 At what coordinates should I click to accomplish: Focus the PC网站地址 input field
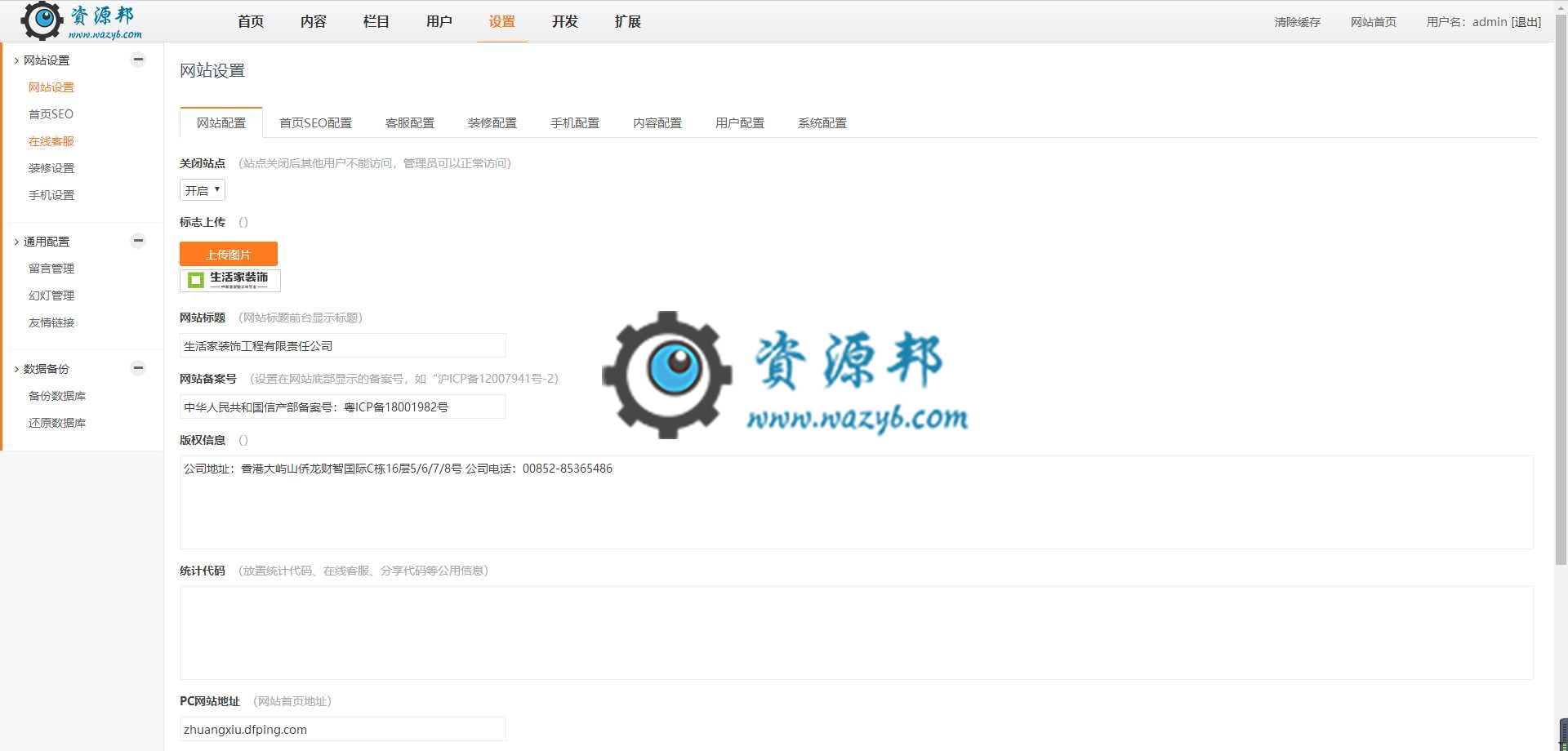[343, 729]
